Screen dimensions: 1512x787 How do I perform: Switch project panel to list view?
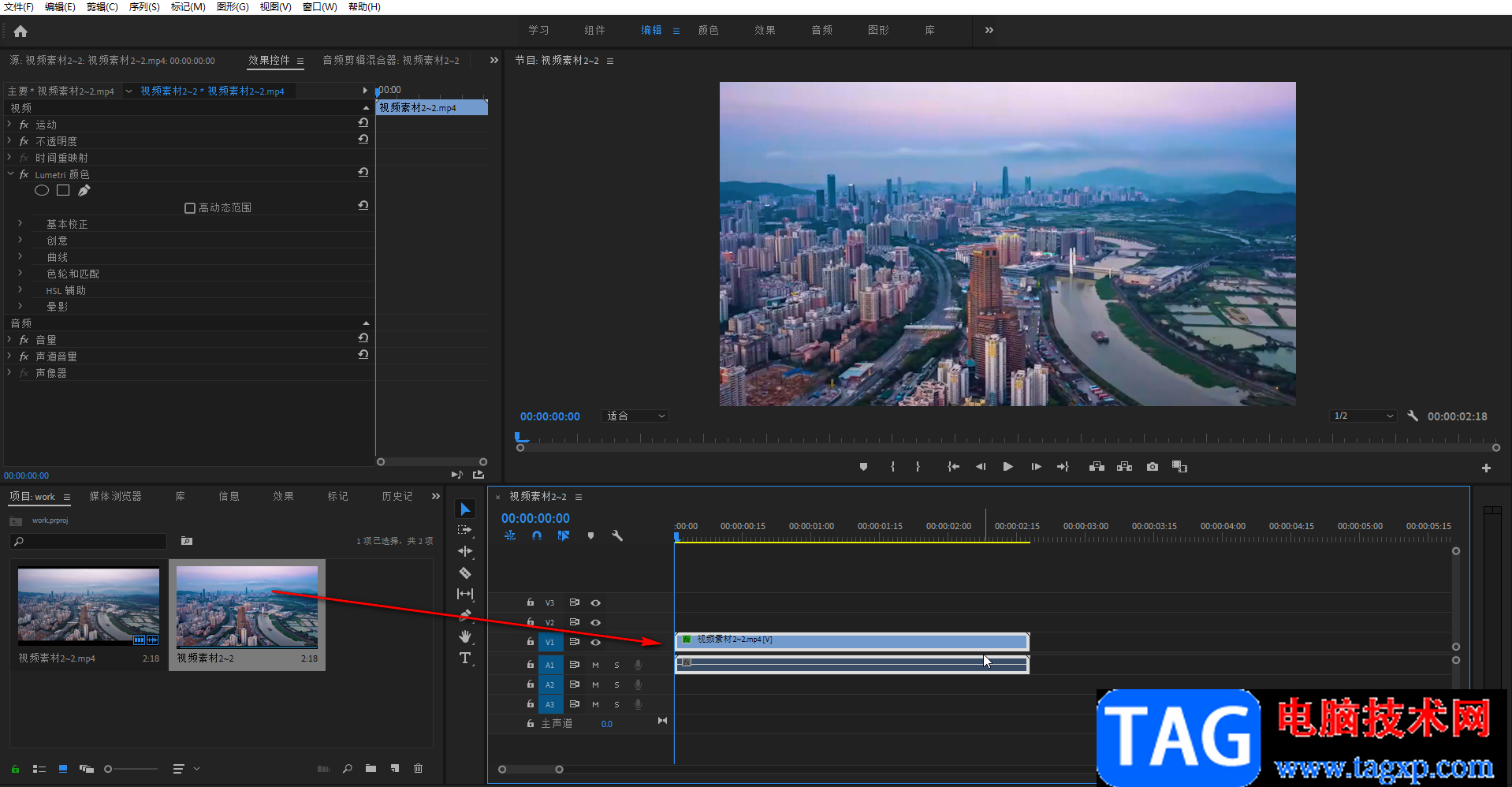coord(39,769)
